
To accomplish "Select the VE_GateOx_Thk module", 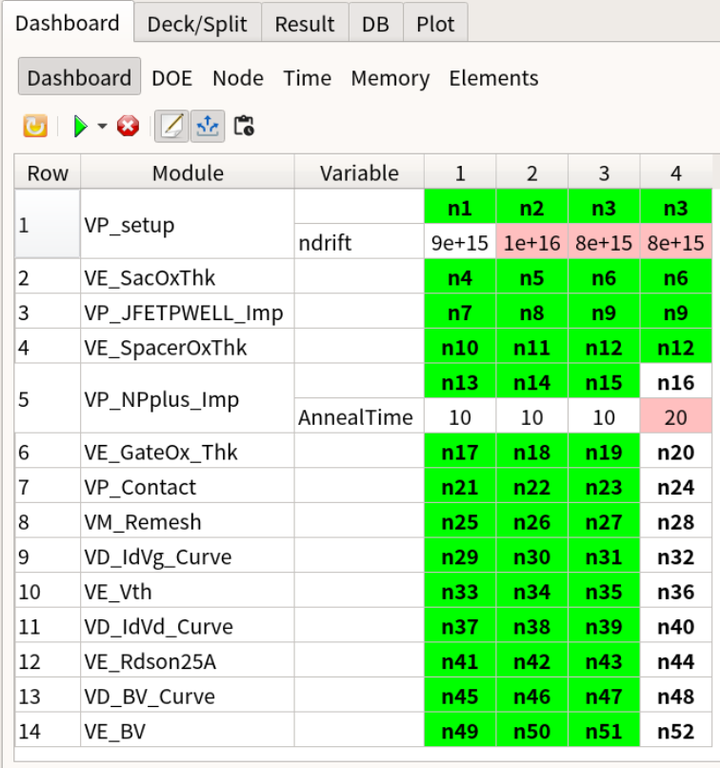I will click(188, 452).
